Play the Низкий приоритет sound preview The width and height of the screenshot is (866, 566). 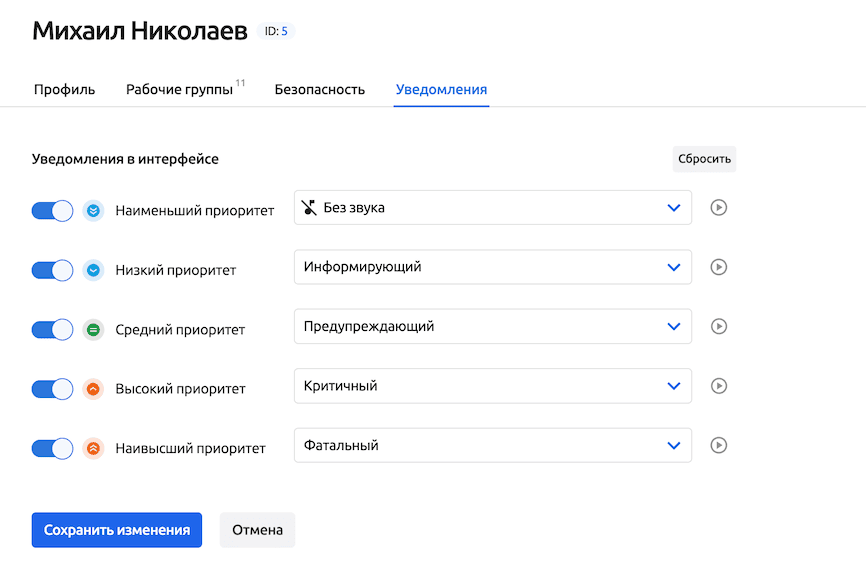pos(718,267)
